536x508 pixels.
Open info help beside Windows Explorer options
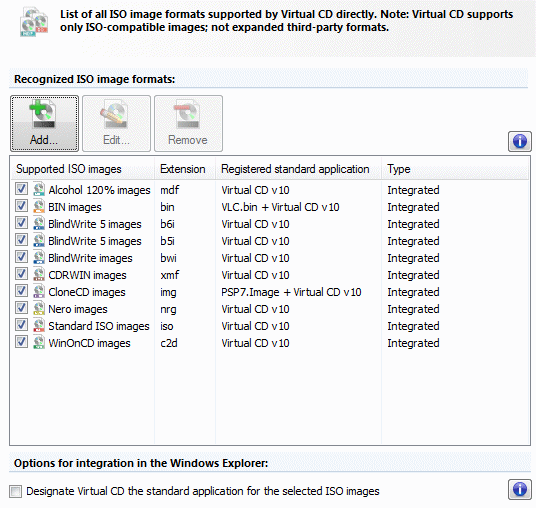click(x=520, y=489)
